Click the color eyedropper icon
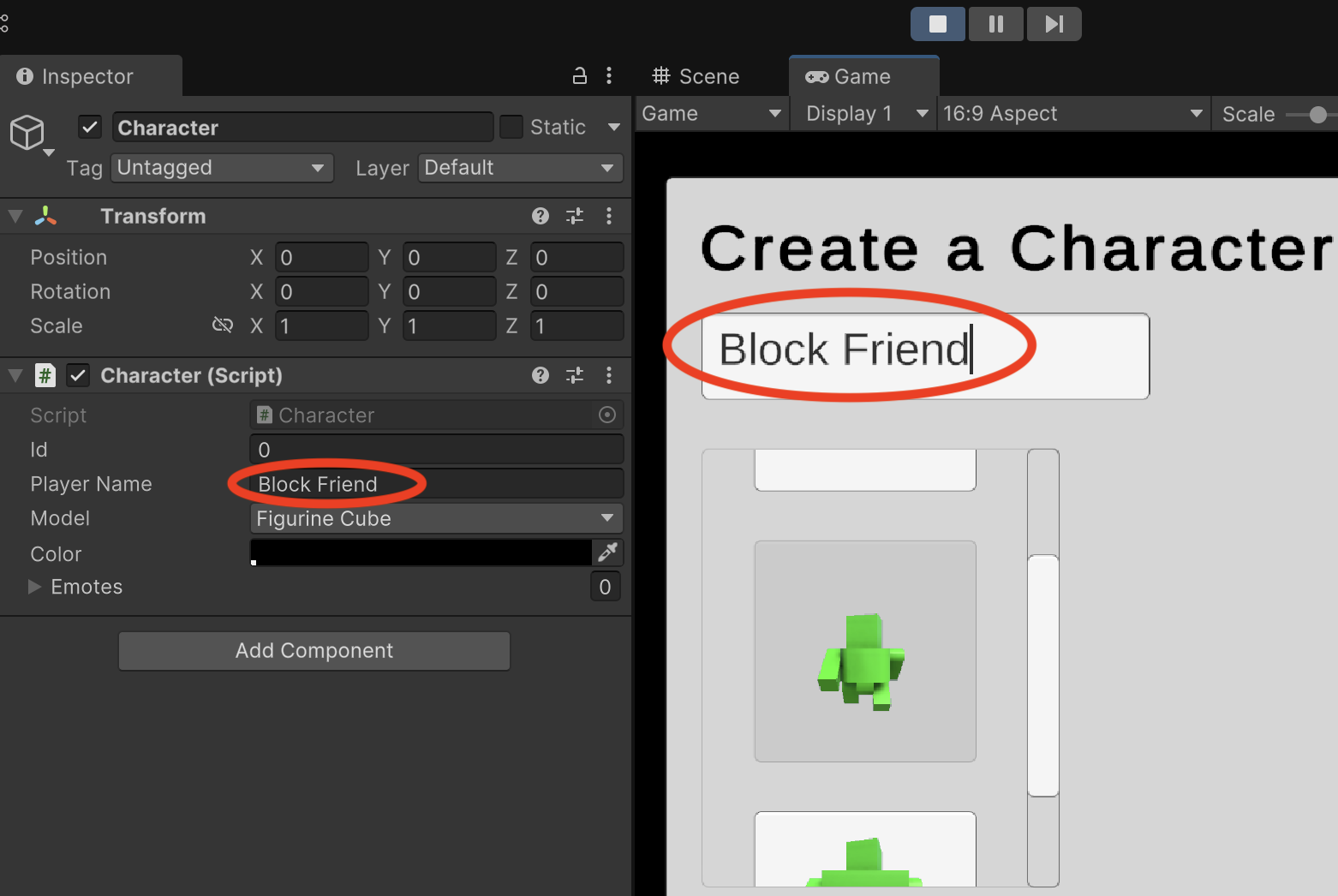Image resolution: width=1338 pixels, height=896 pixels. click(607, 553)
